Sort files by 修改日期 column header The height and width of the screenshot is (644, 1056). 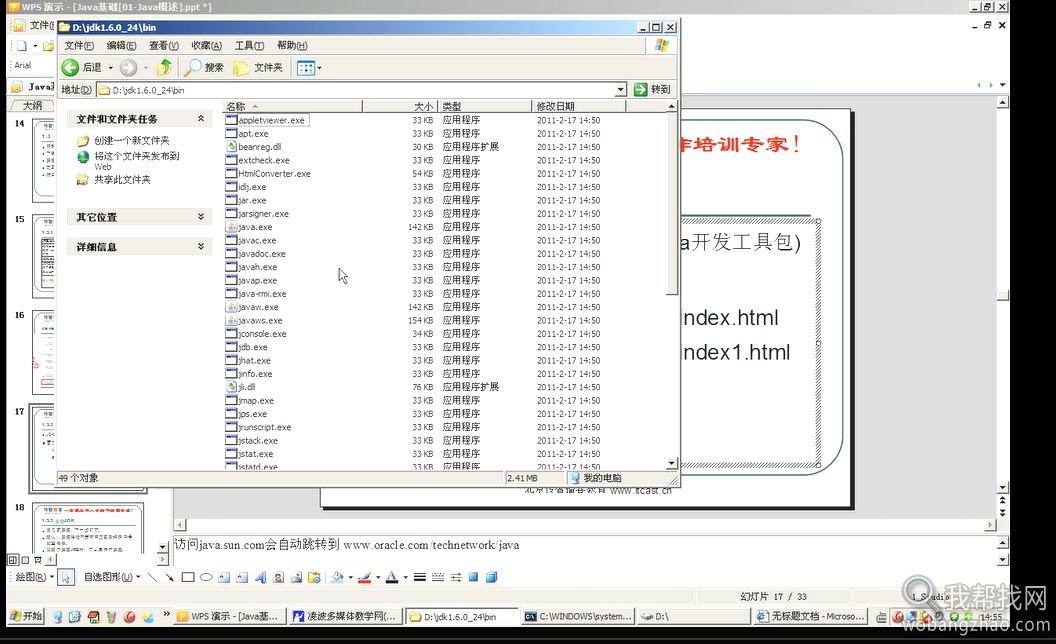(x=579, y=106)
